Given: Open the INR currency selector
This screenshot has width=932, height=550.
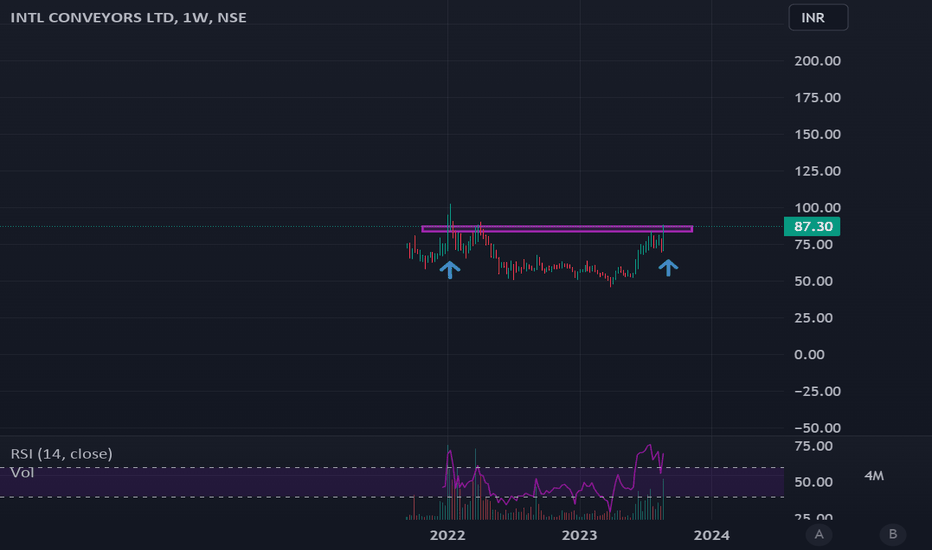Looking at the screenshot, I should click(x=818, y=17).
